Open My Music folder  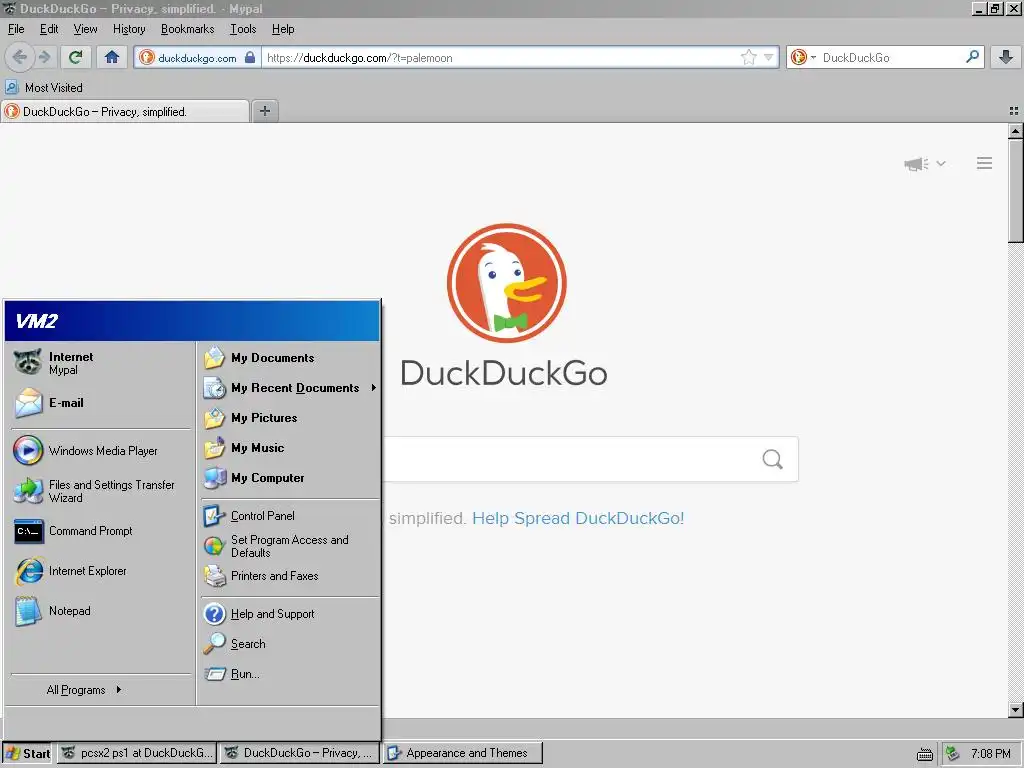point(290,448)
